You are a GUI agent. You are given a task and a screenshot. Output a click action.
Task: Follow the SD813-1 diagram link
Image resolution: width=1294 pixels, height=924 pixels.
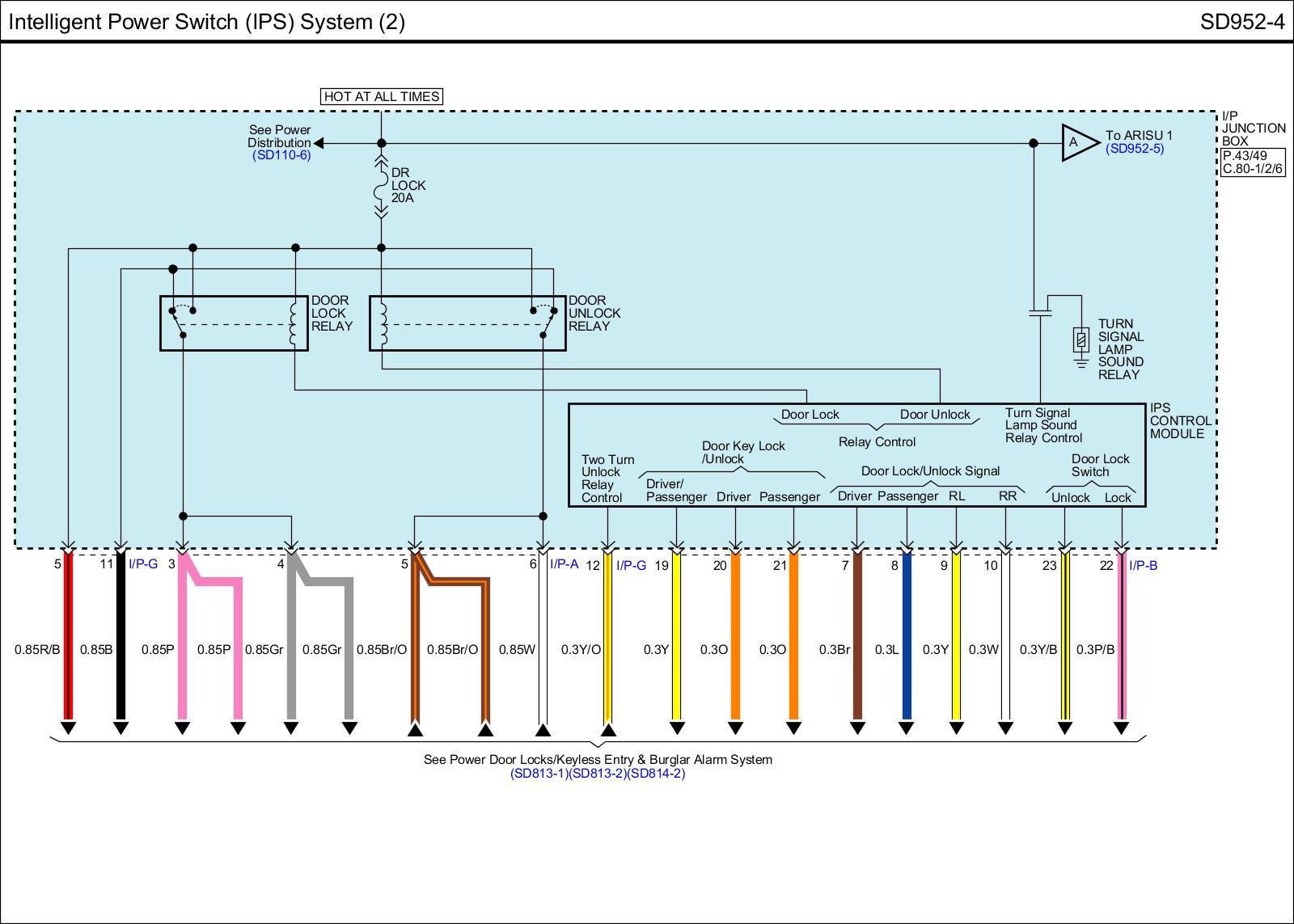(x=539, y=774)
